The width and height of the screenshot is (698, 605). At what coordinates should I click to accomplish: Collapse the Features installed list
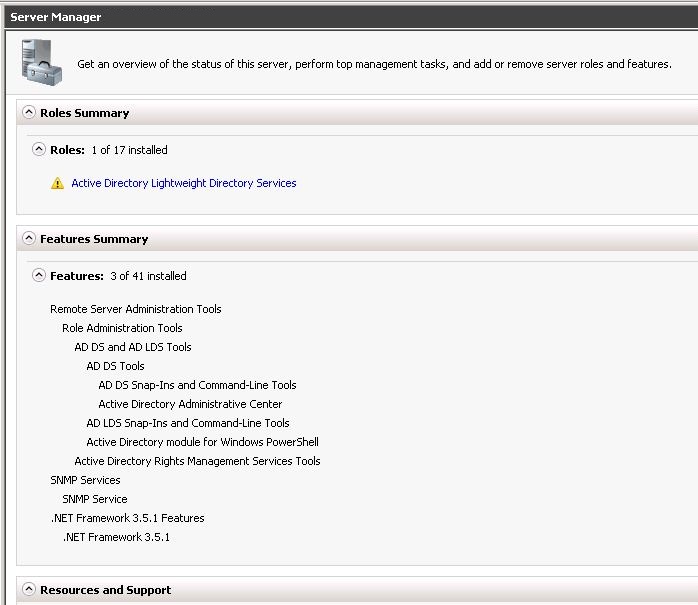(39, 275)
